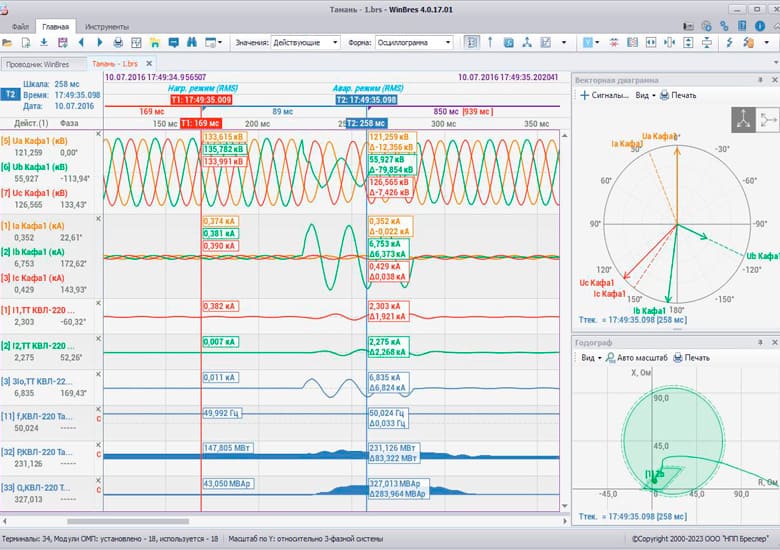Screen dimensions: 780x550
Task: Select the [11] f,КВЛ-220 channel label
Action: (36, 417)
